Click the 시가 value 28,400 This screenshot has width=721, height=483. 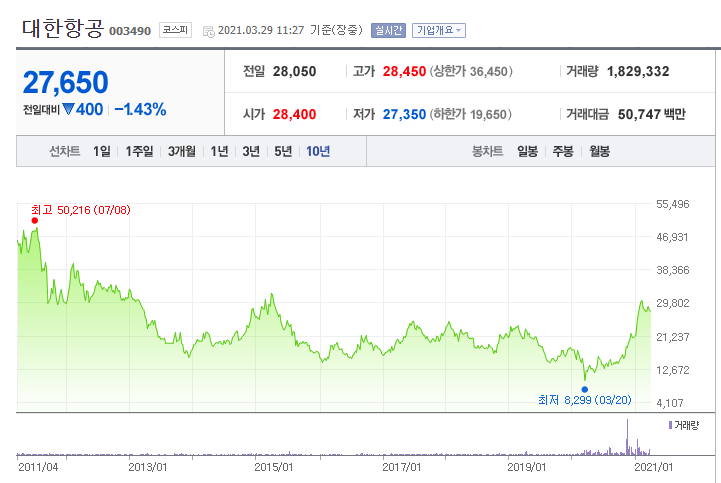[294, 115]
